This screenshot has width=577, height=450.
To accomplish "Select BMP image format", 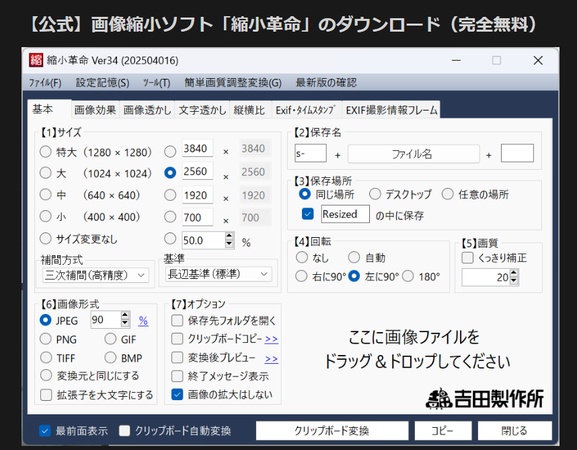I will [110, 357].
